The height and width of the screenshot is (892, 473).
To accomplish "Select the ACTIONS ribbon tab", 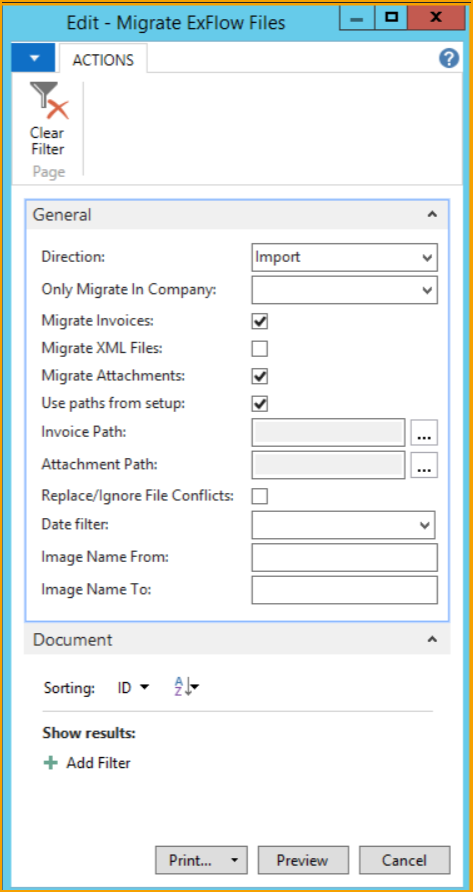I will coord(103,60).
